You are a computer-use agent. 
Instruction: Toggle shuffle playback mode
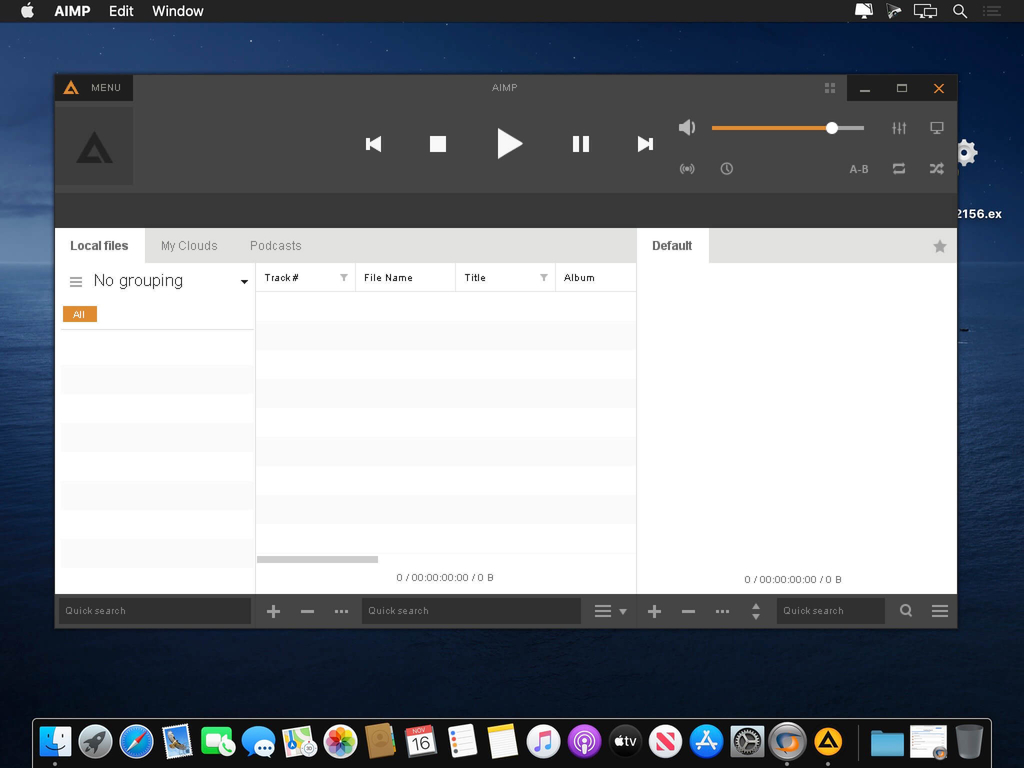(x=937, y=169)
